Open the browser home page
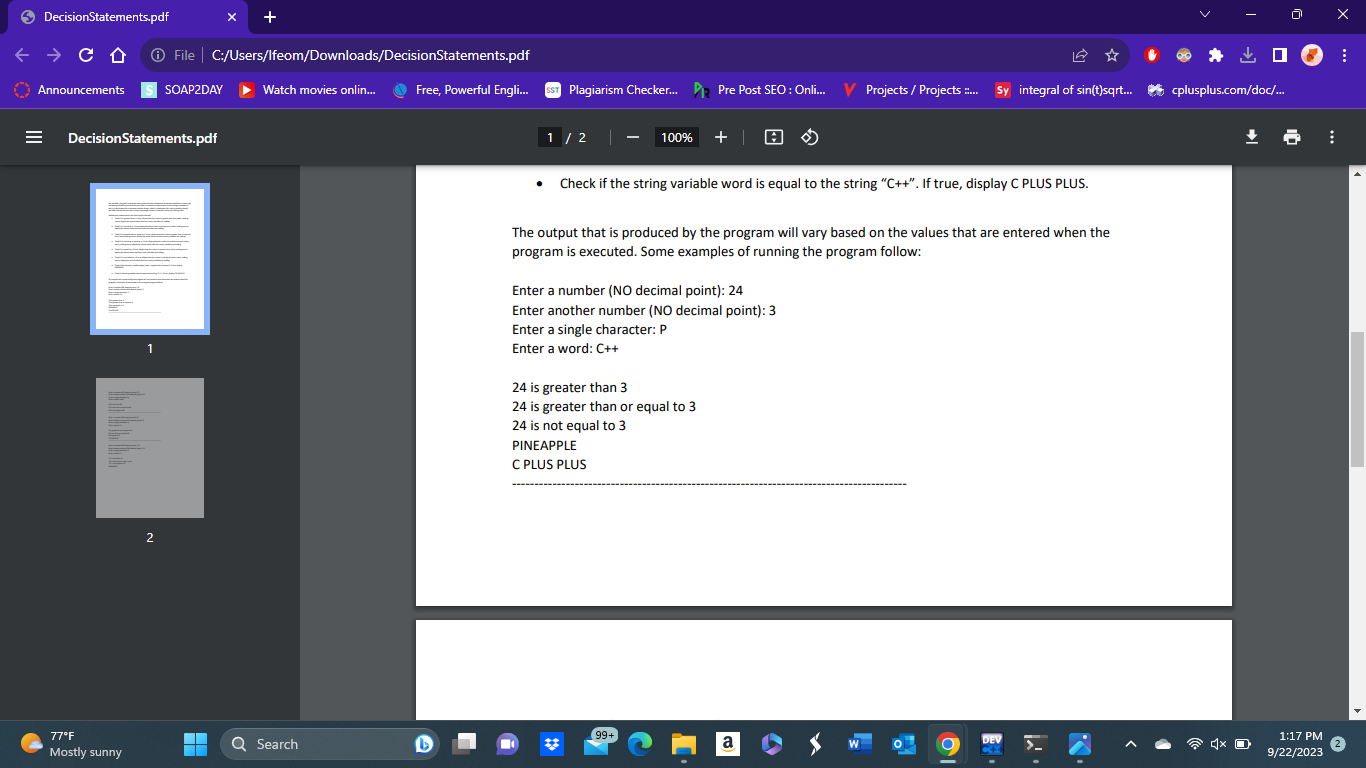The image size is (1366, 768). [x=117, y=55]
